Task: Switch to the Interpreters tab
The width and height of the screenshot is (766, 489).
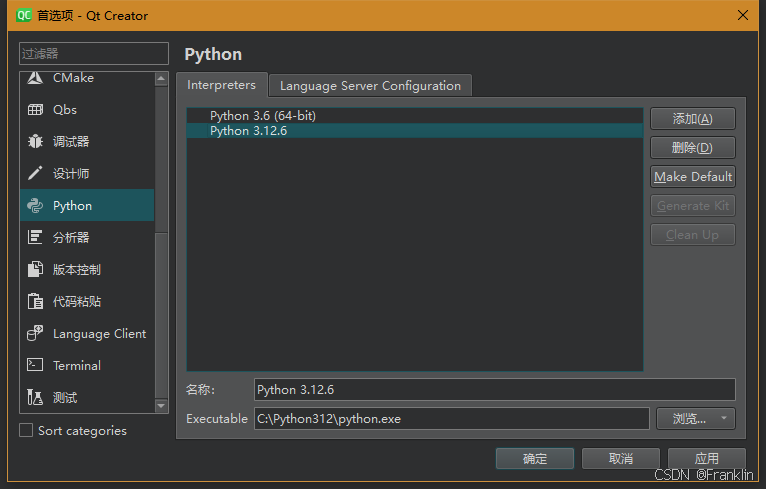Action: pyautogui.click(x=221, y=85)
